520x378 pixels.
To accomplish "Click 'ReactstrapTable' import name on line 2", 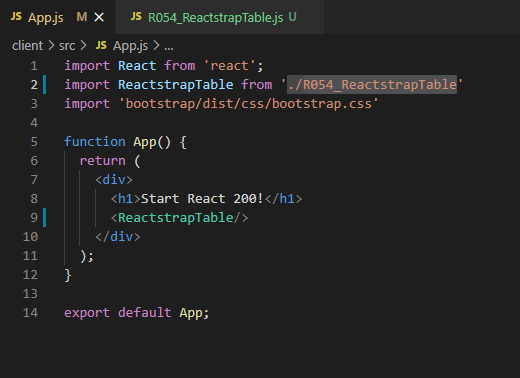I will (x=176, y=85).
